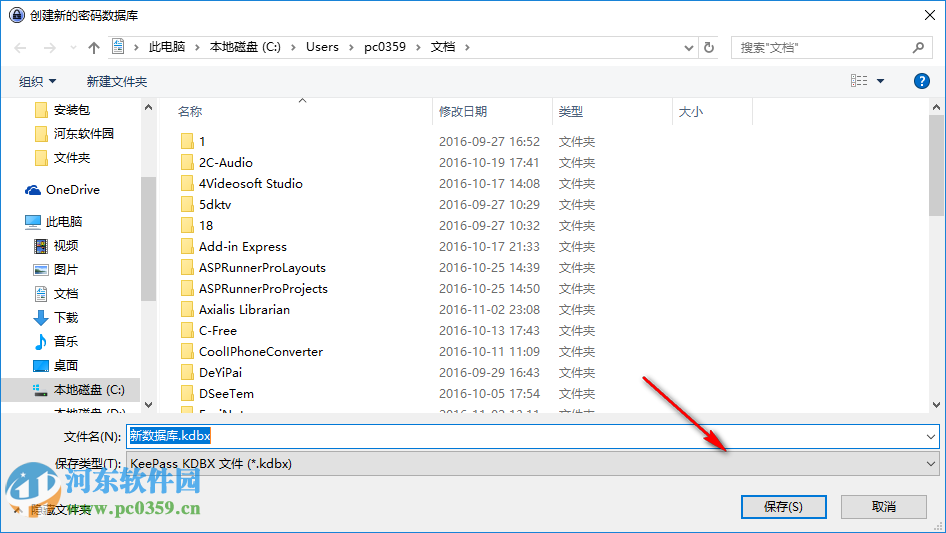
Task: Select the 5dktv folder icon
Action: pos(188,205)
